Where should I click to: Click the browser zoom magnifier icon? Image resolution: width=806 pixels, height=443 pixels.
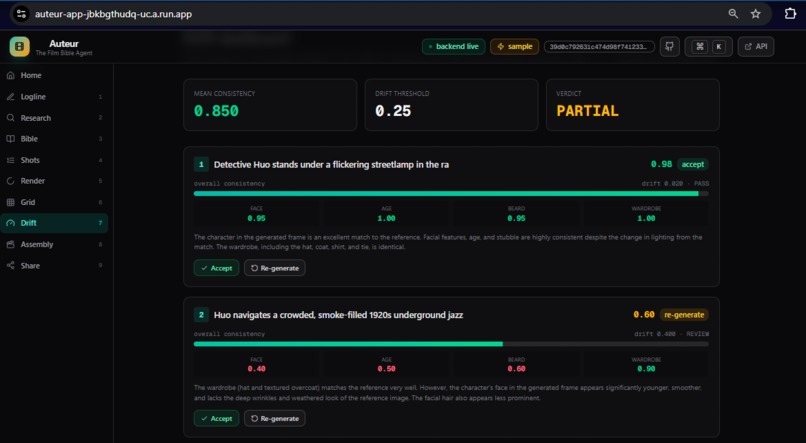pyautogui.click(x=734, y=14)
